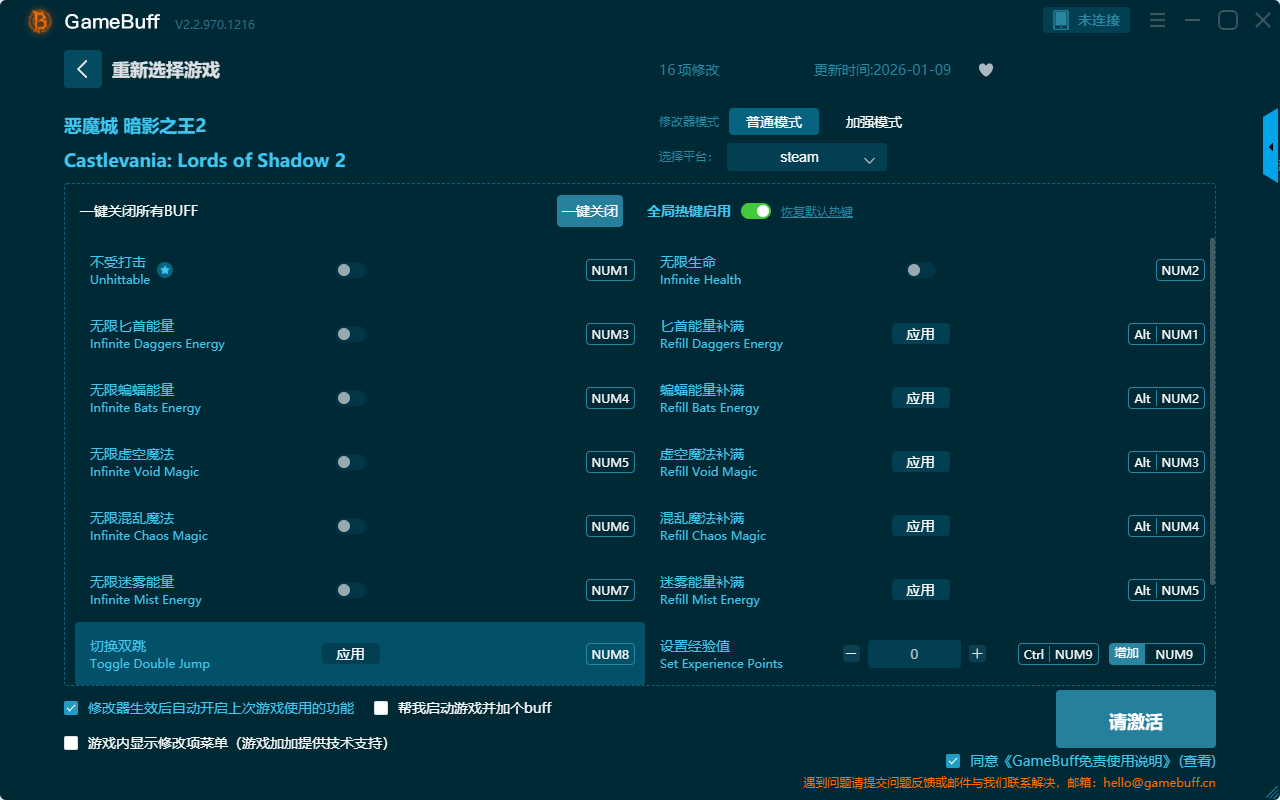Toggle the global hotkey switch

[756, 211]
